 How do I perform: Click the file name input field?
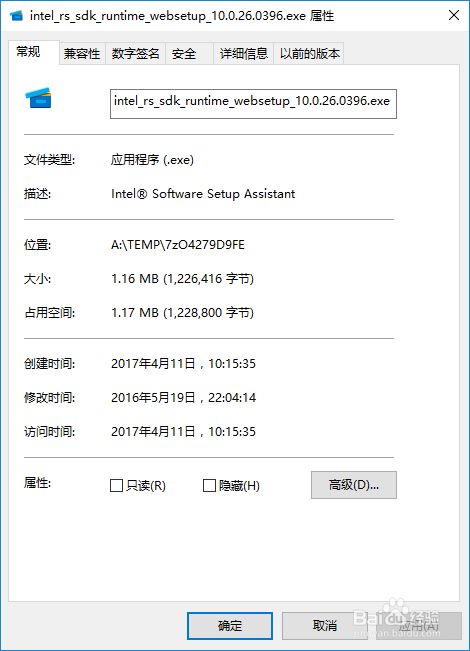point(253,104)
